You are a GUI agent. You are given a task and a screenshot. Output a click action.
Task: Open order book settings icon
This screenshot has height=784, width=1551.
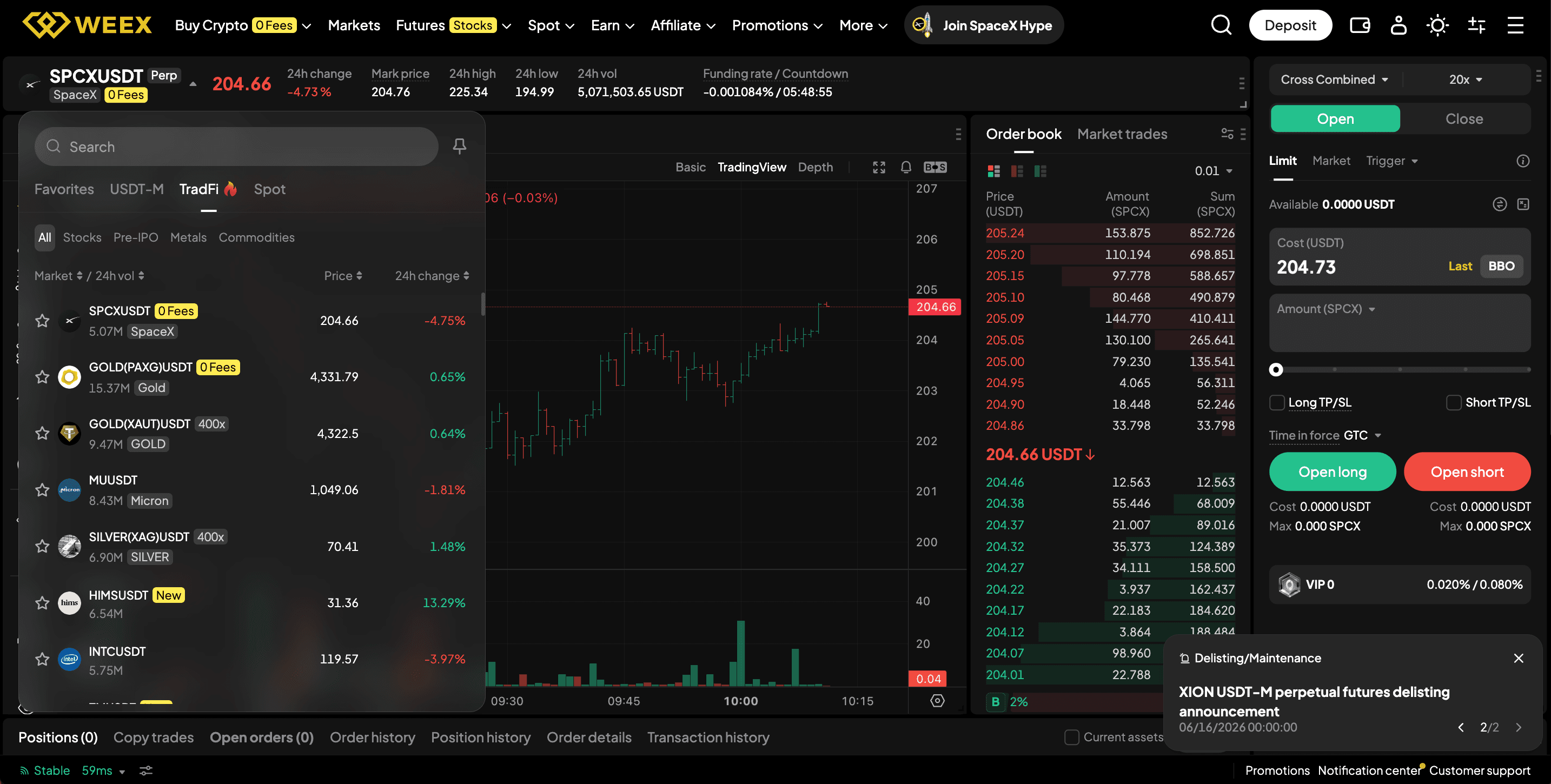(x=1227, y=134)
